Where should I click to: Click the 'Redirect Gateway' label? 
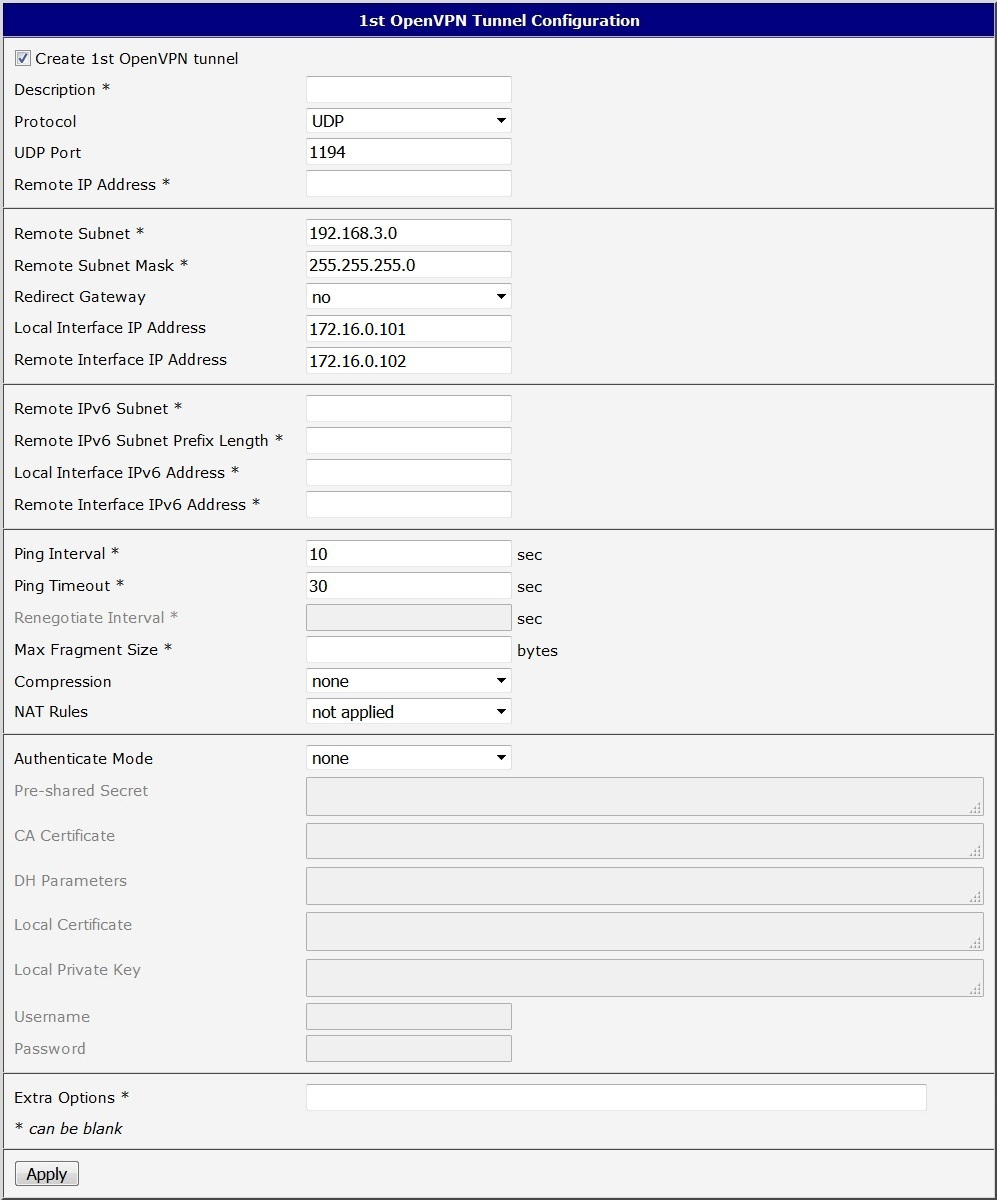pos(80,297)
